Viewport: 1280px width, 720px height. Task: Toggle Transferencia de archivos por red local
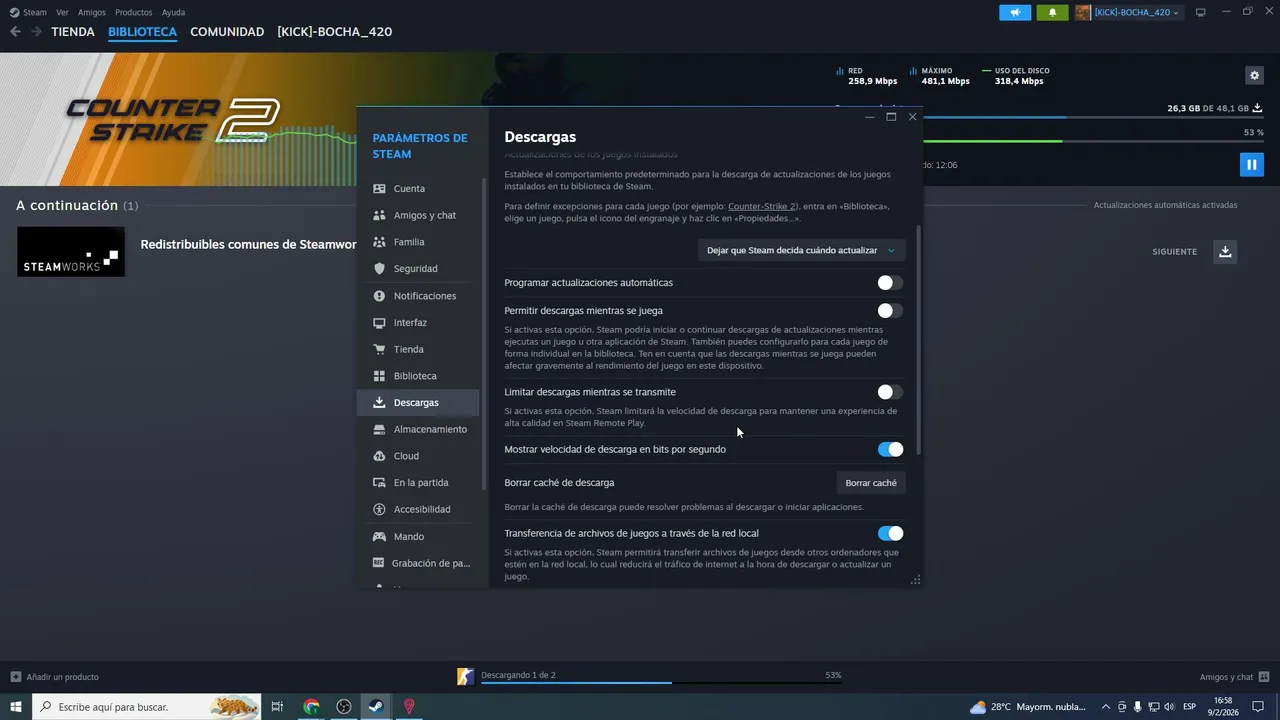click(890, 533)
